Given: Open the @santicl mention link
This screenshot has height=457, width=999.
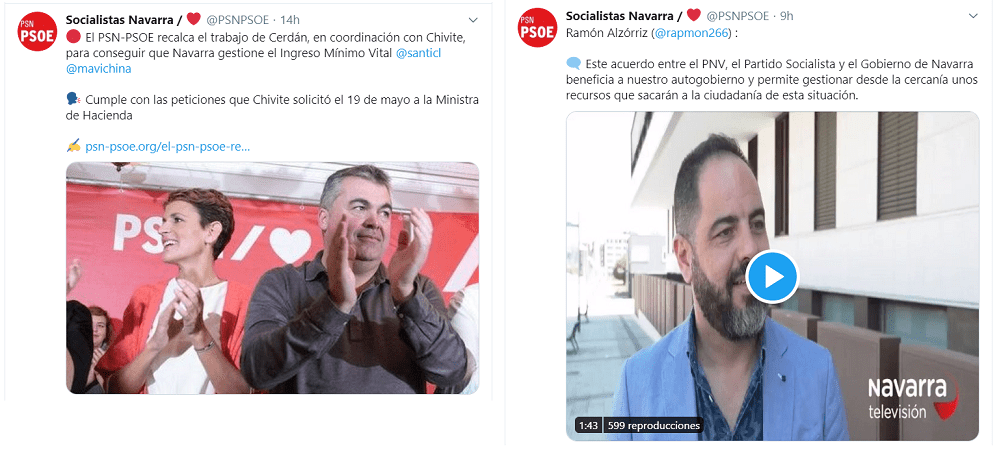Looking at the screenshot, I should click(x=418, y=54).
